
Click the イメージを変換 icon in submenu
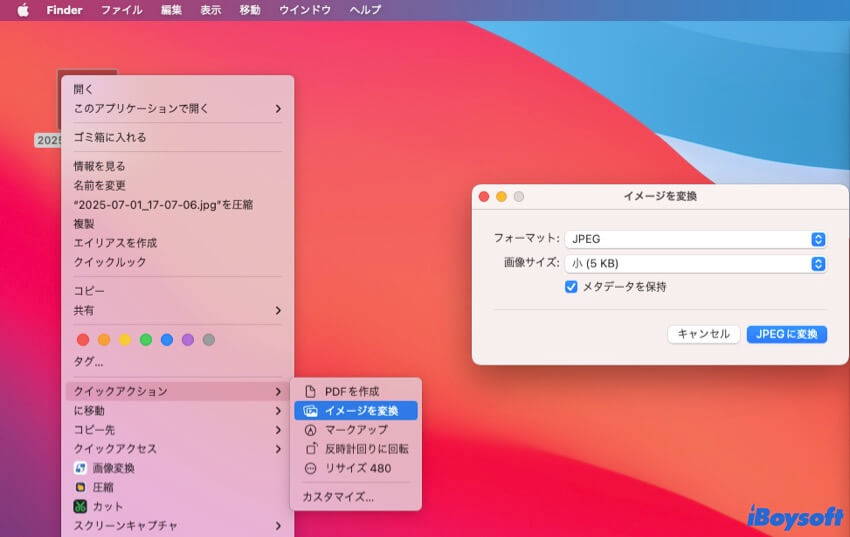tap(310, 411)
